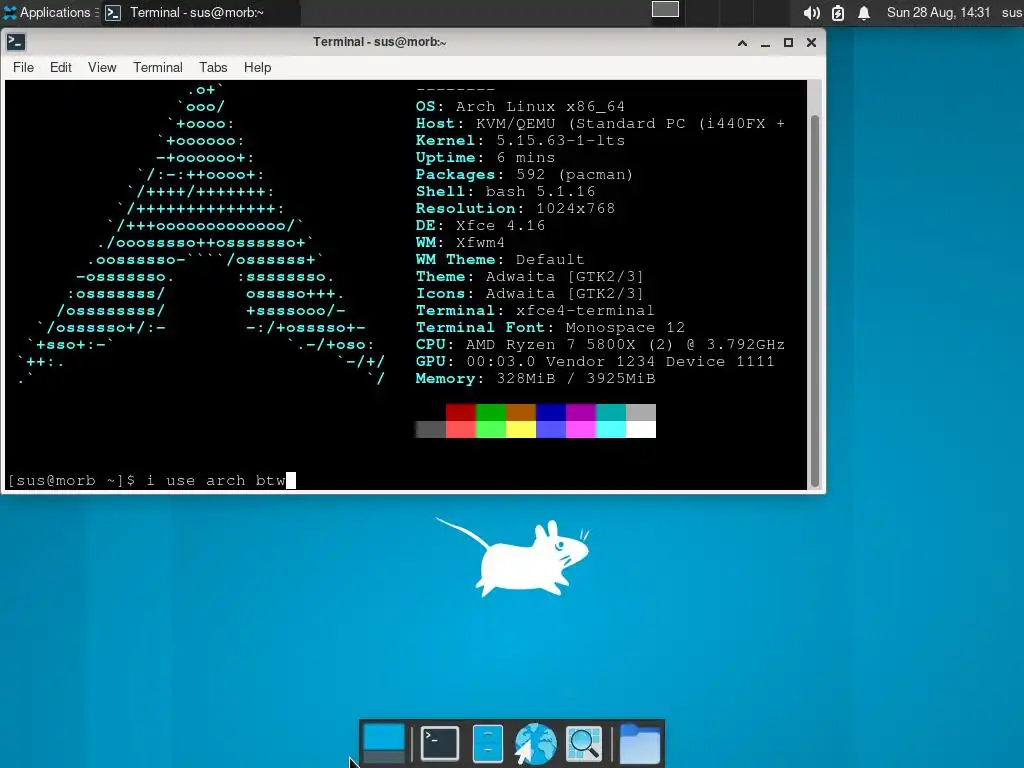Open the File menu

(x=24, y=67)
